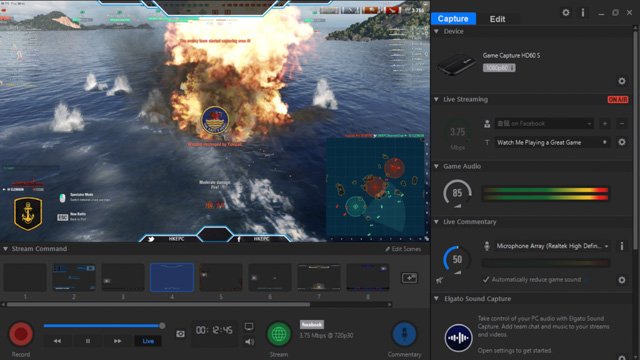The width and height of the screenshot is (640, 360).
Task: Take a snapshot with the camera icon
Action: coord(180,334)
